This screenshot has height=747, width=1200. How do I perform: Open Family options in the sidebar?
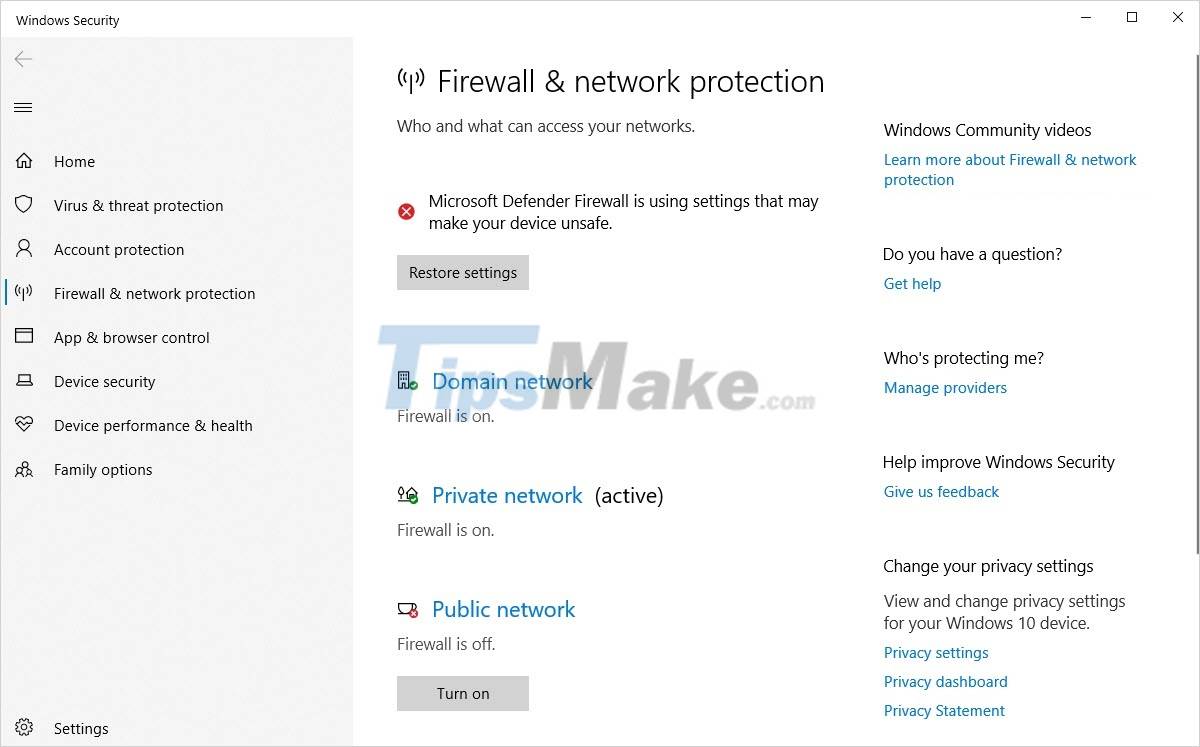pyautogui.click(x=103, y=469)
